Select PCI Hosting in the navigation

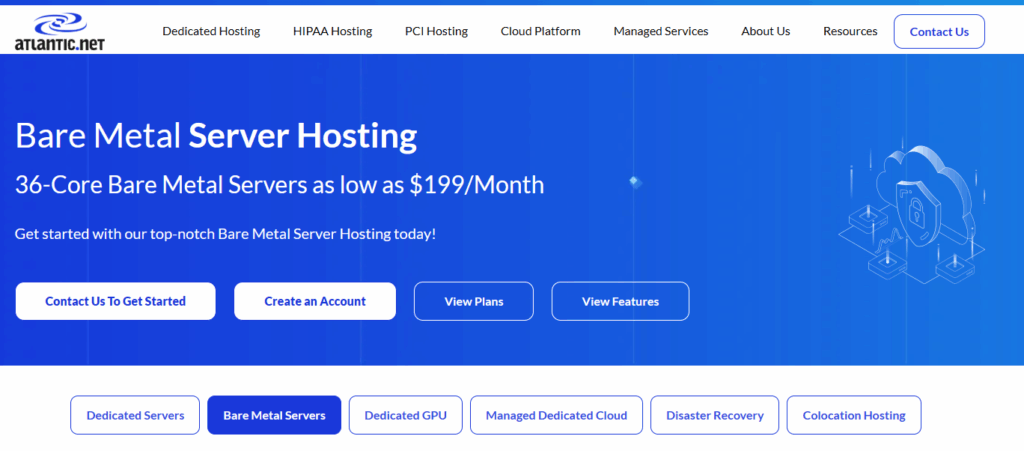tap(436, 31)
